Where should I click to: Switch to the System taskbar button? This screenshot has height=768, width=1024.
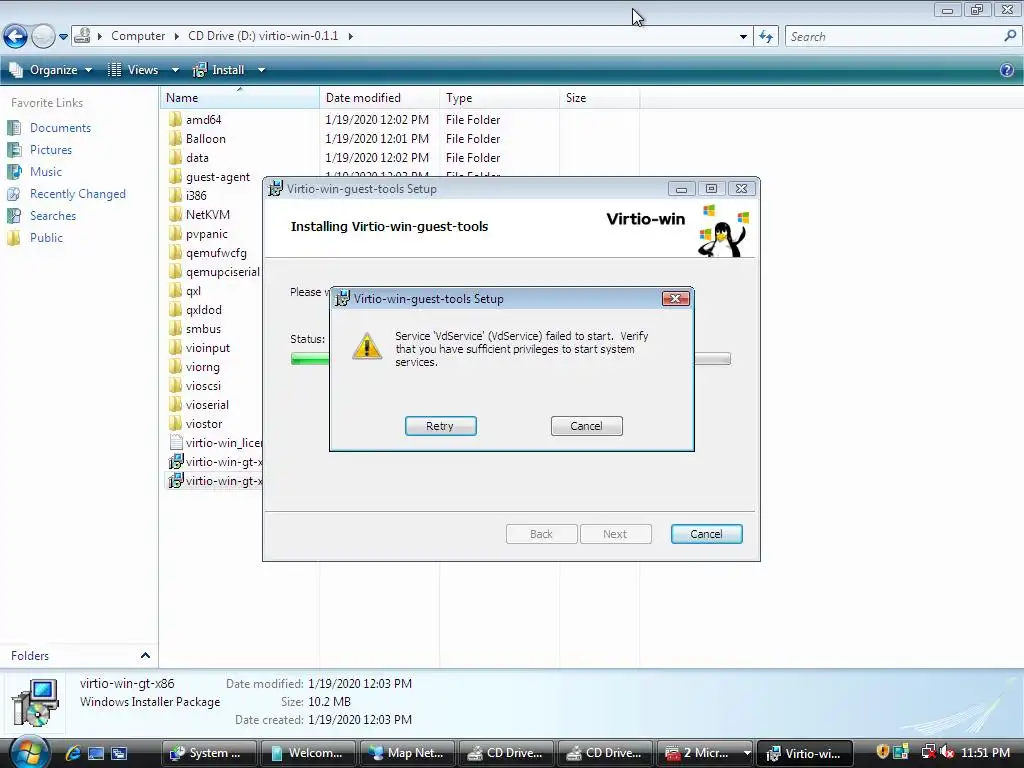(x=209, y=753)
